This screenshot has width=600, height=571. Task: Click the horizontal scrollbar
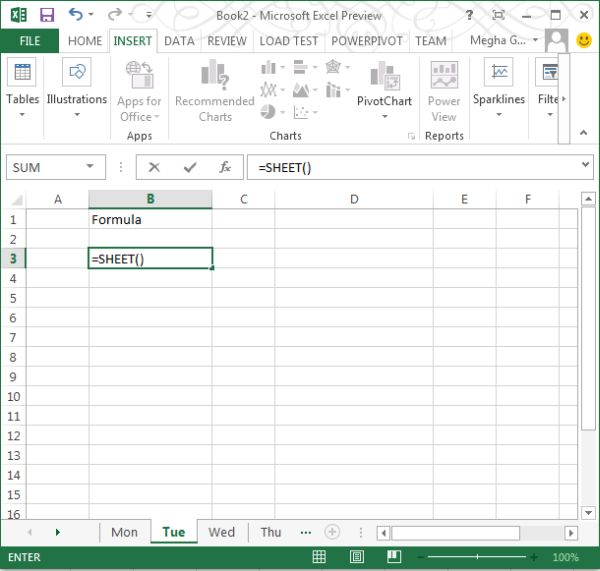tap(455, 533)
